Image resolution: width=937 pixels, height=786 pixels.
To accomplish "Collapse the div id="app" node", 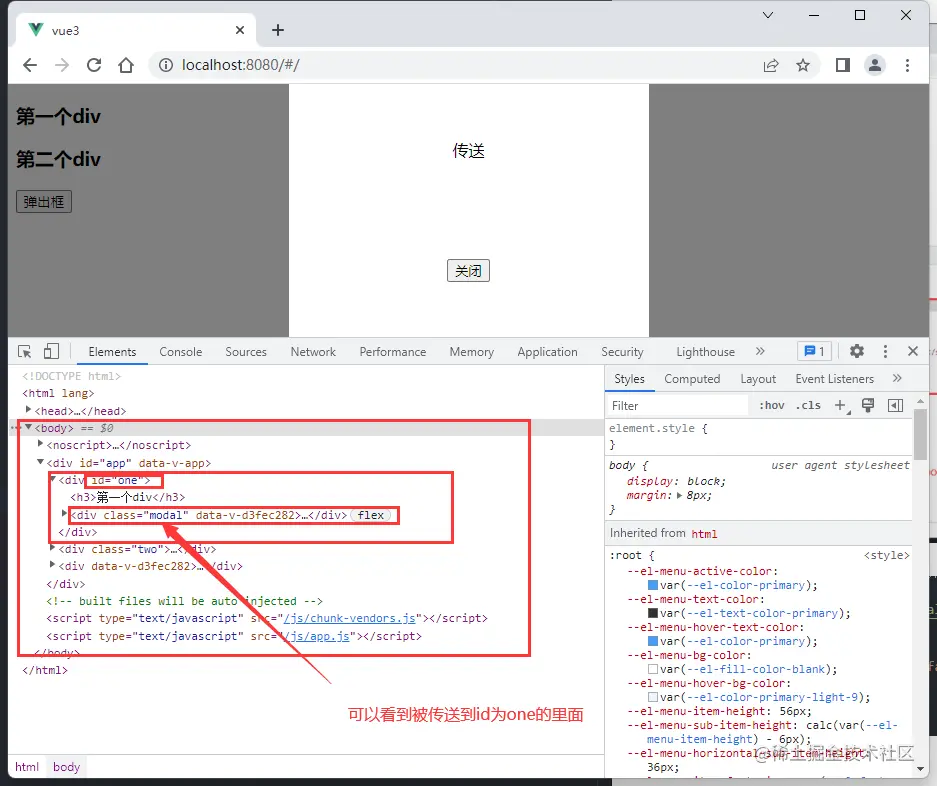I will 40,461.
